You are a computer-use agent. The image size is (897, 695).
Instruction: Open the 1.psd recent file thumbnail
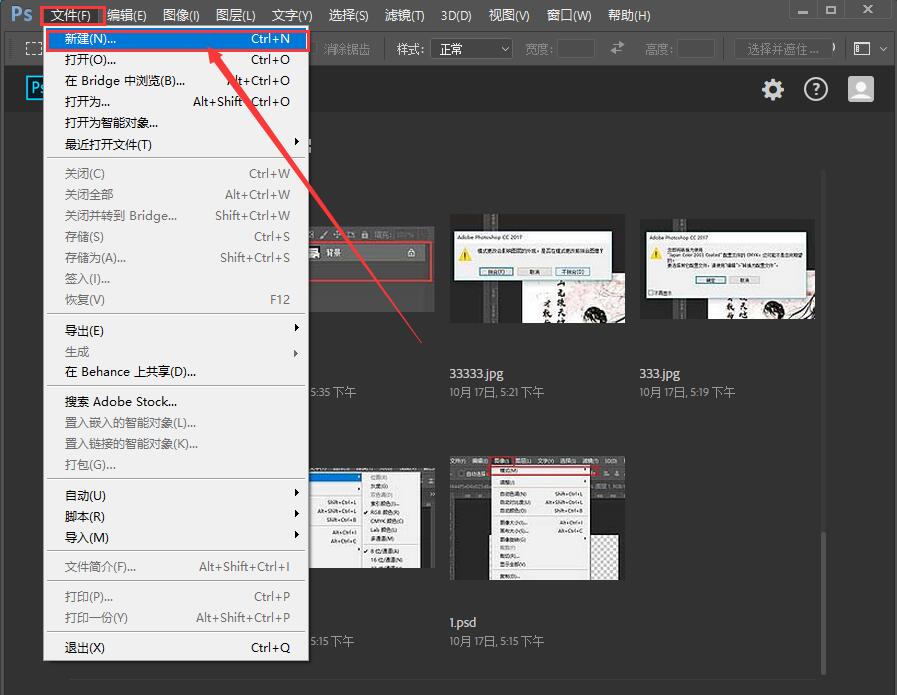pos(537,518)
